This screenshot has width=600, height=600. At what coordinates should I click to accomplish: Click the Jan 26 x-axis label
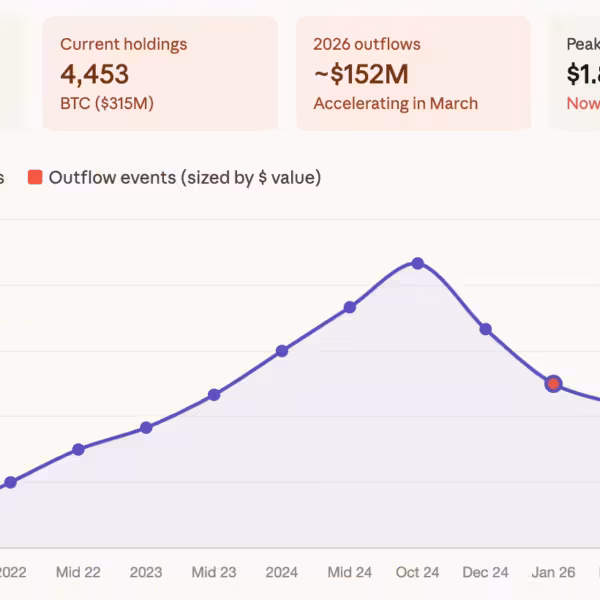(553, 572)
